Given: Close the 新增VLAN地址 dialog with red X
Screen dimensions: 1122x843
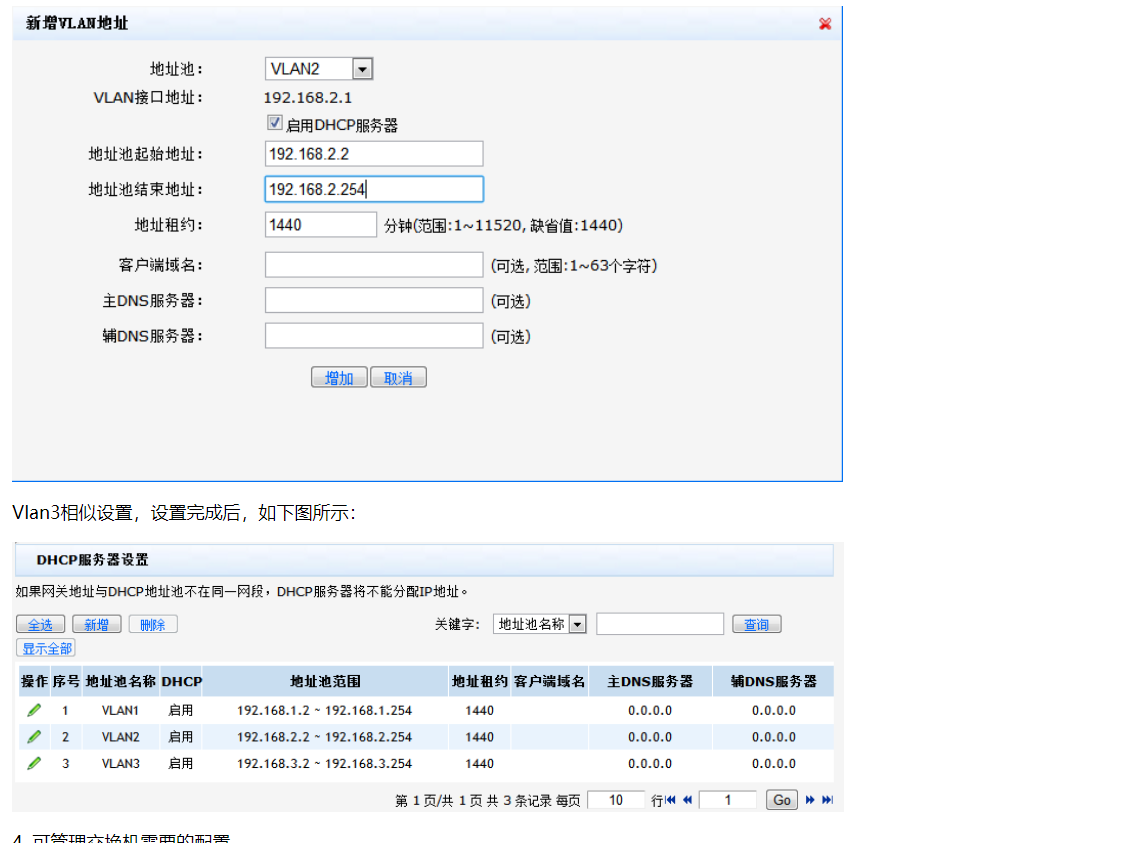Looking at the screenshot, I should [x=825, y=24].
